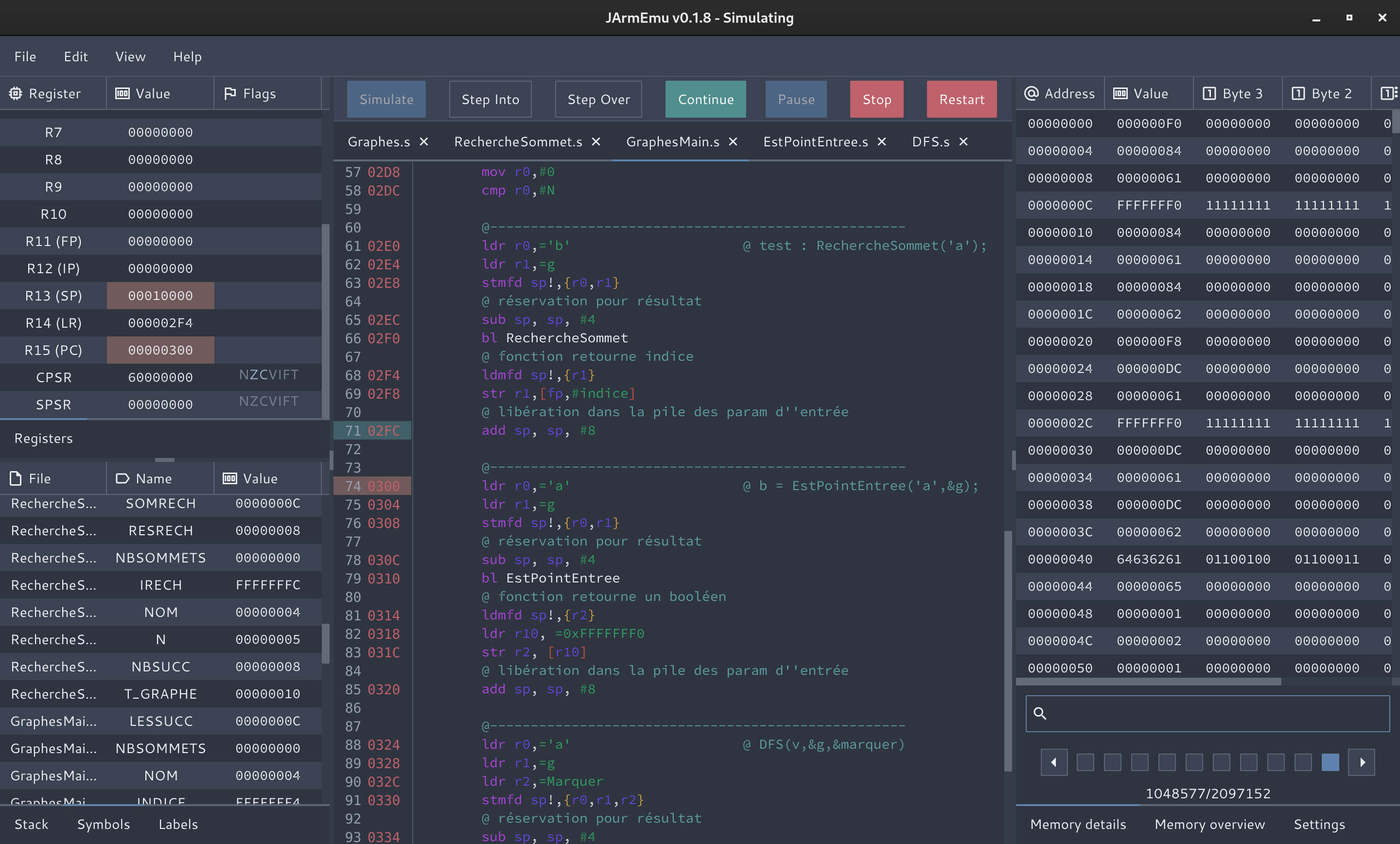Click the Name icon in variables table header
The height and width of the screenshot is (844, 1400).
(122, 478)
